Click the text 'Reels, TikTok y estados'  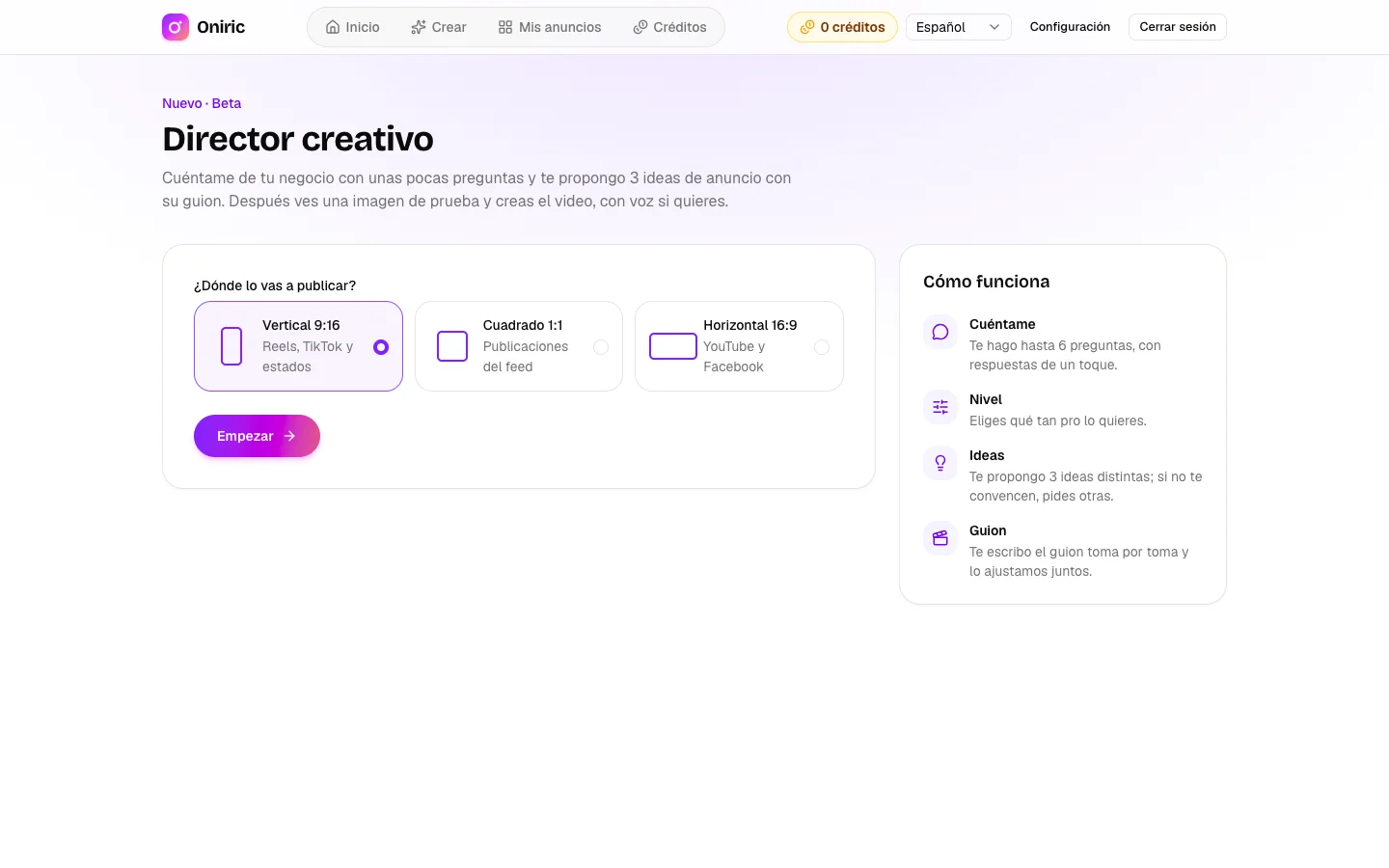coord(308,357)
